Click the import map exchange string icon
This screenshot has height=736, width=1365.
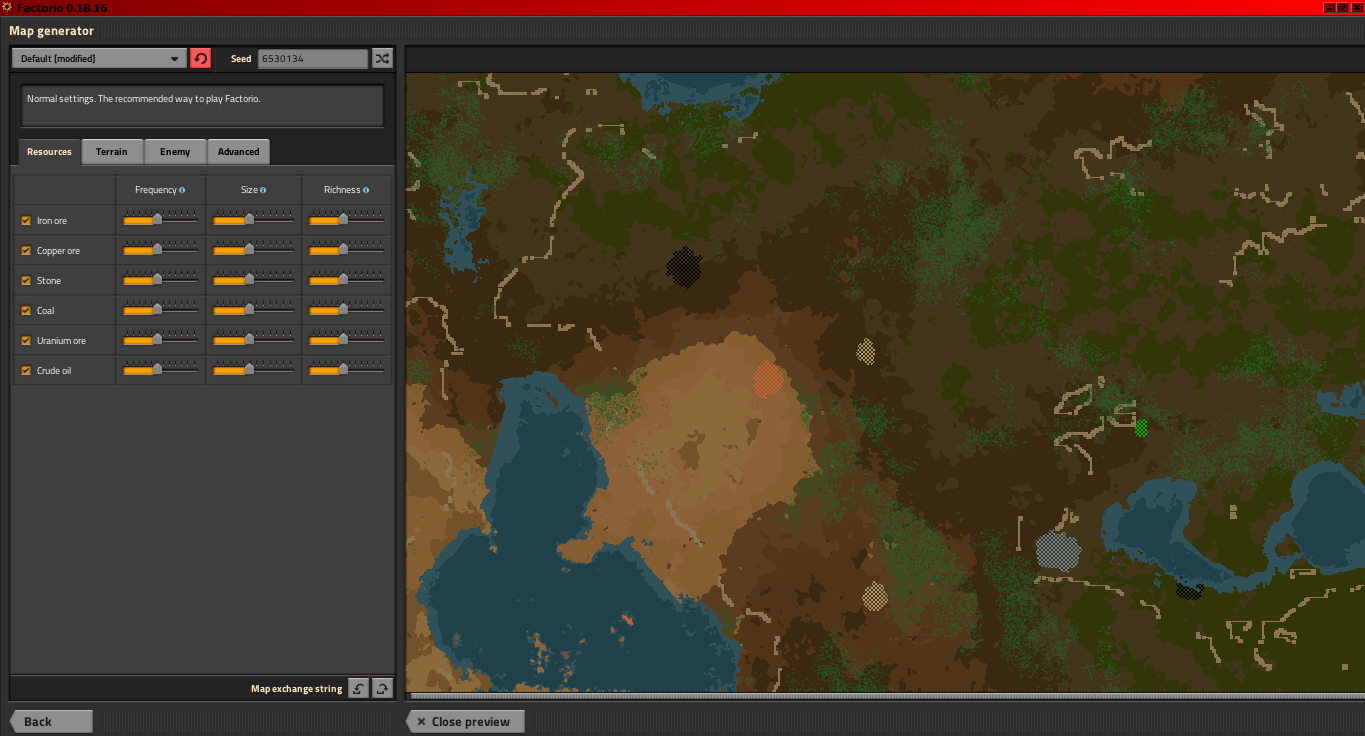tap(359, 688)
